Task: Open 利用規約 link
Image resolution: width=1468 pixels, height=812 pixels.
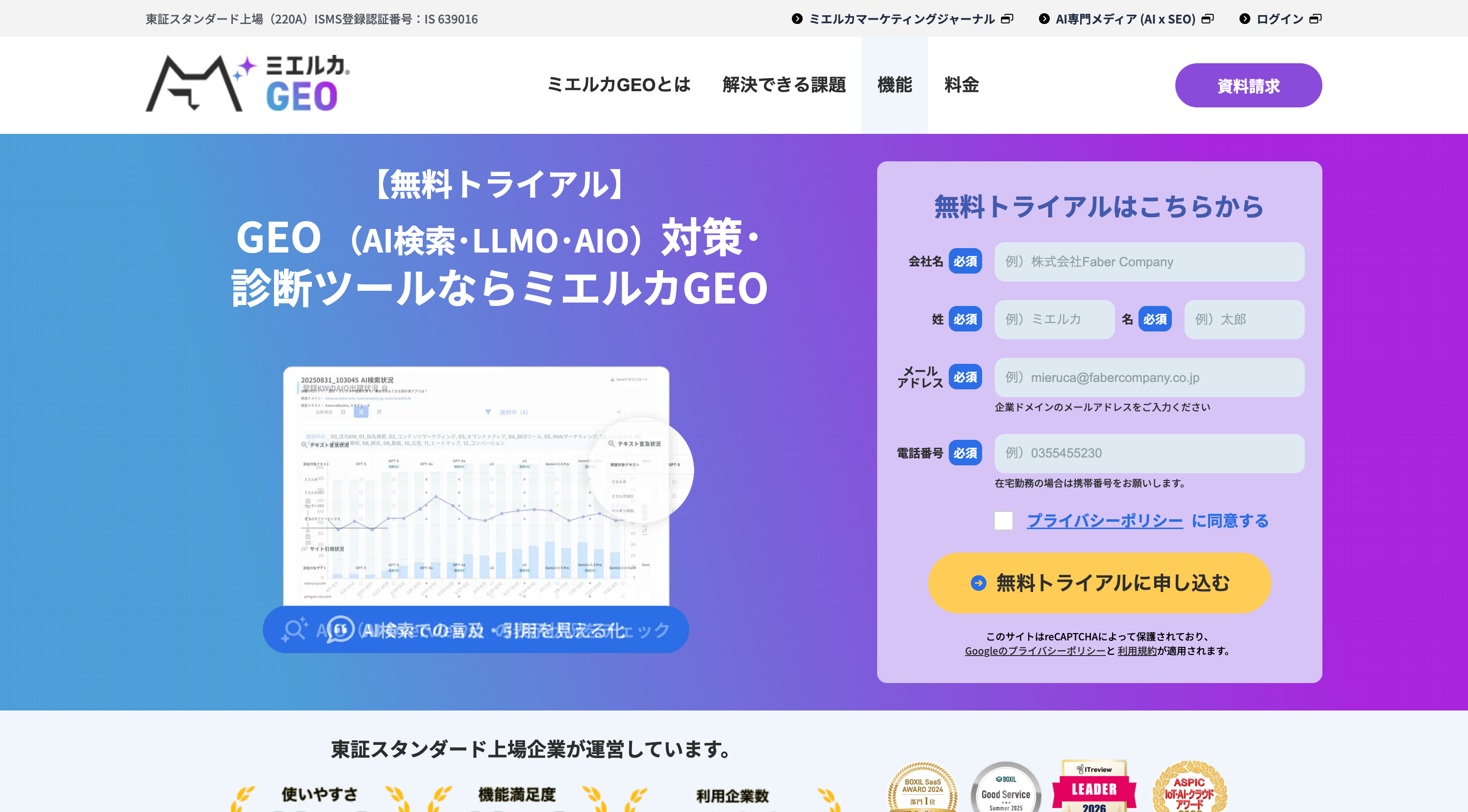Action: click(1137, 651)
